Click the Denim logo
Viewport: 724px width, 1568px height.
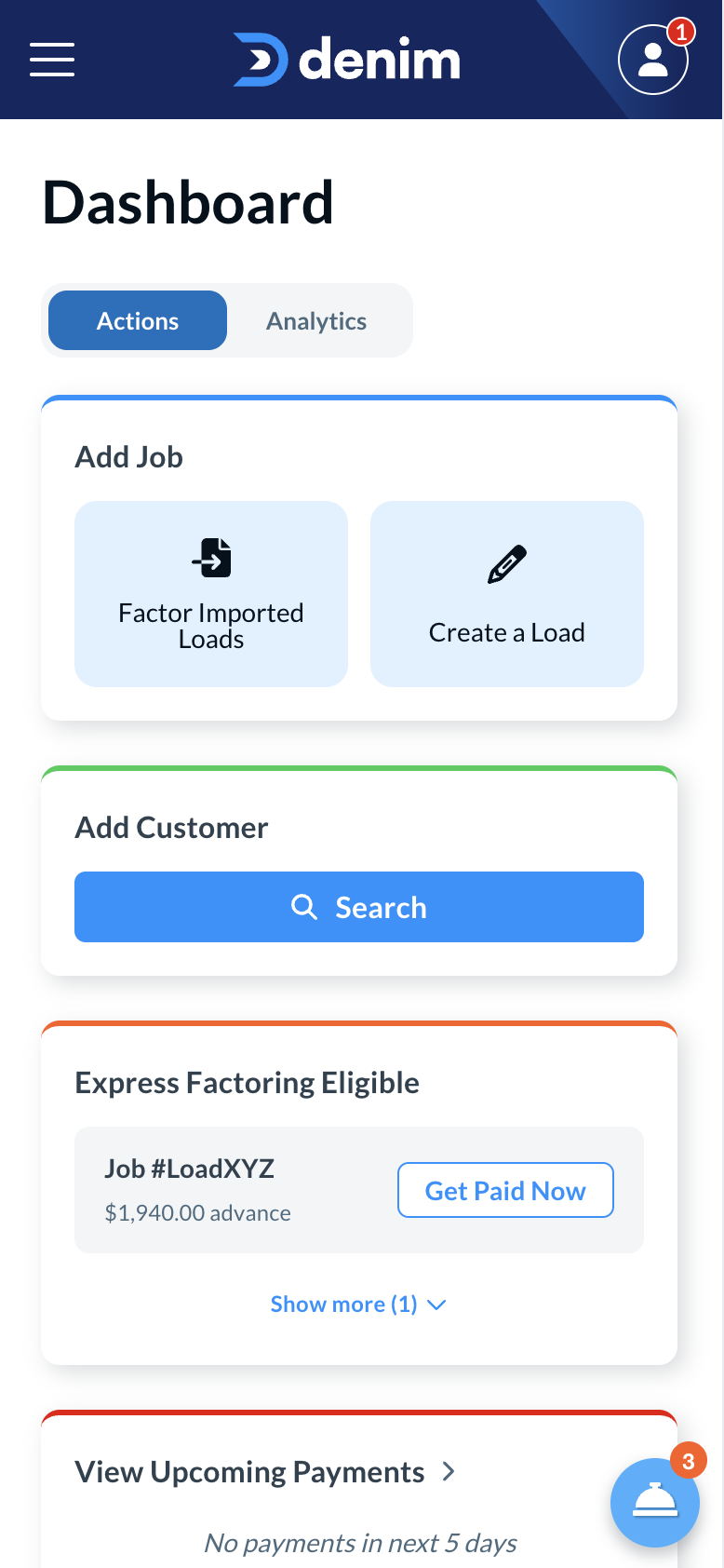(x=347, y=60)
